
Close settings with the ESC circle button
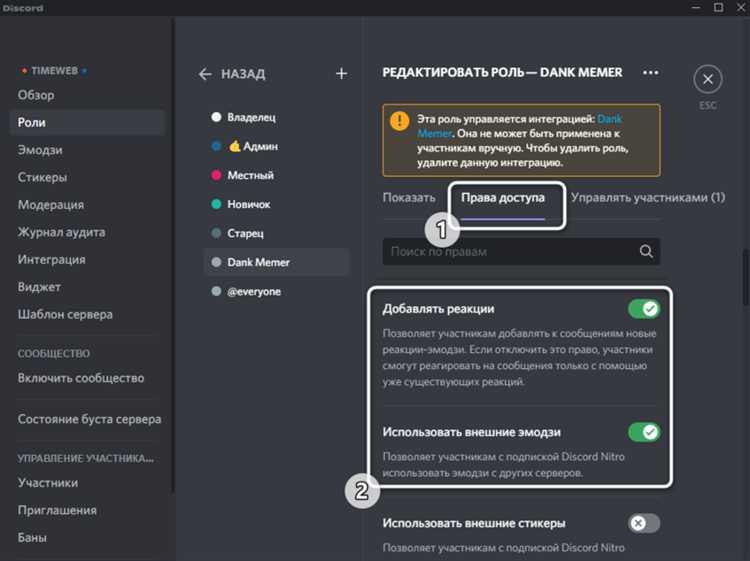coord(707,79)
